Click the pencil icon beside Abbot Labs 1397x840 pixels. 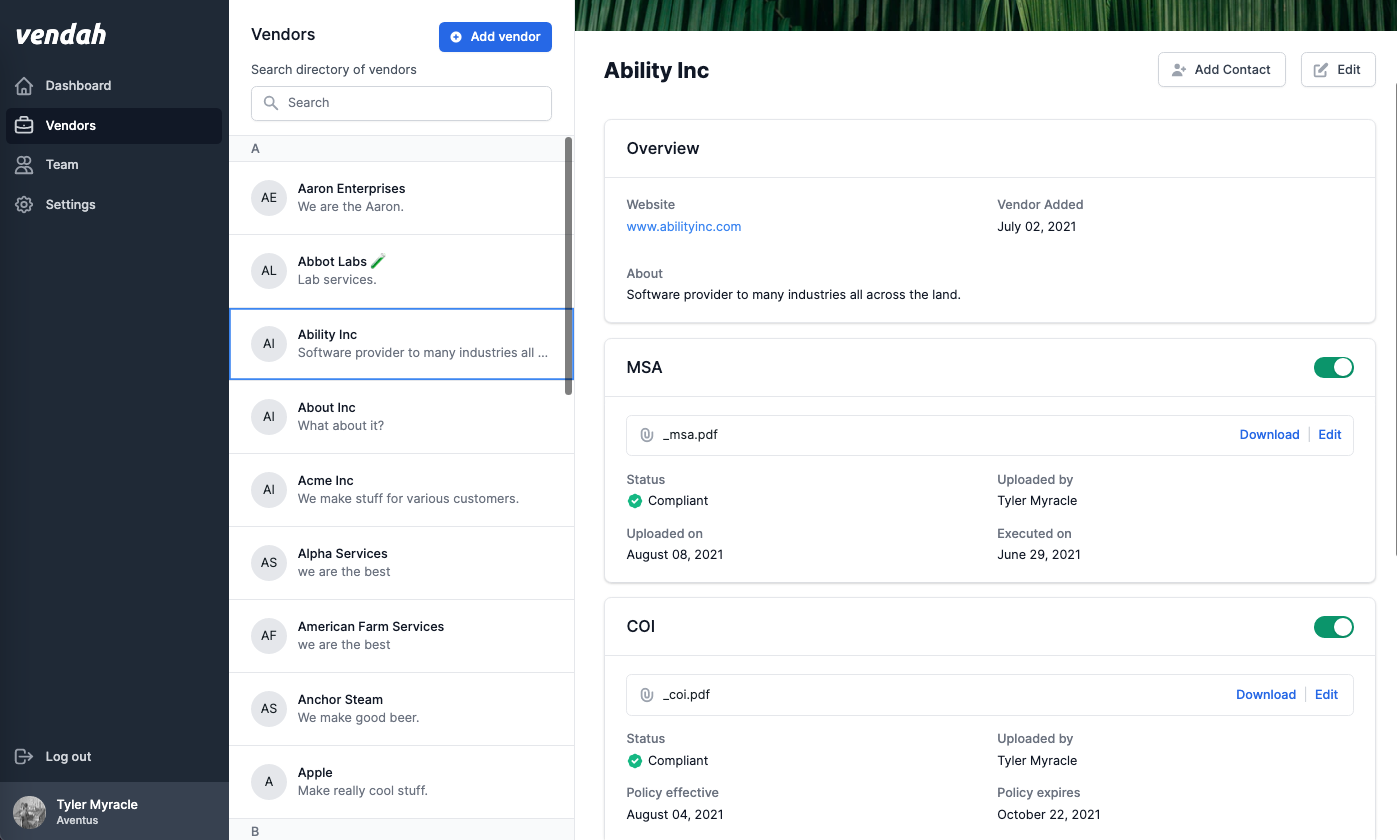[378, 259]
